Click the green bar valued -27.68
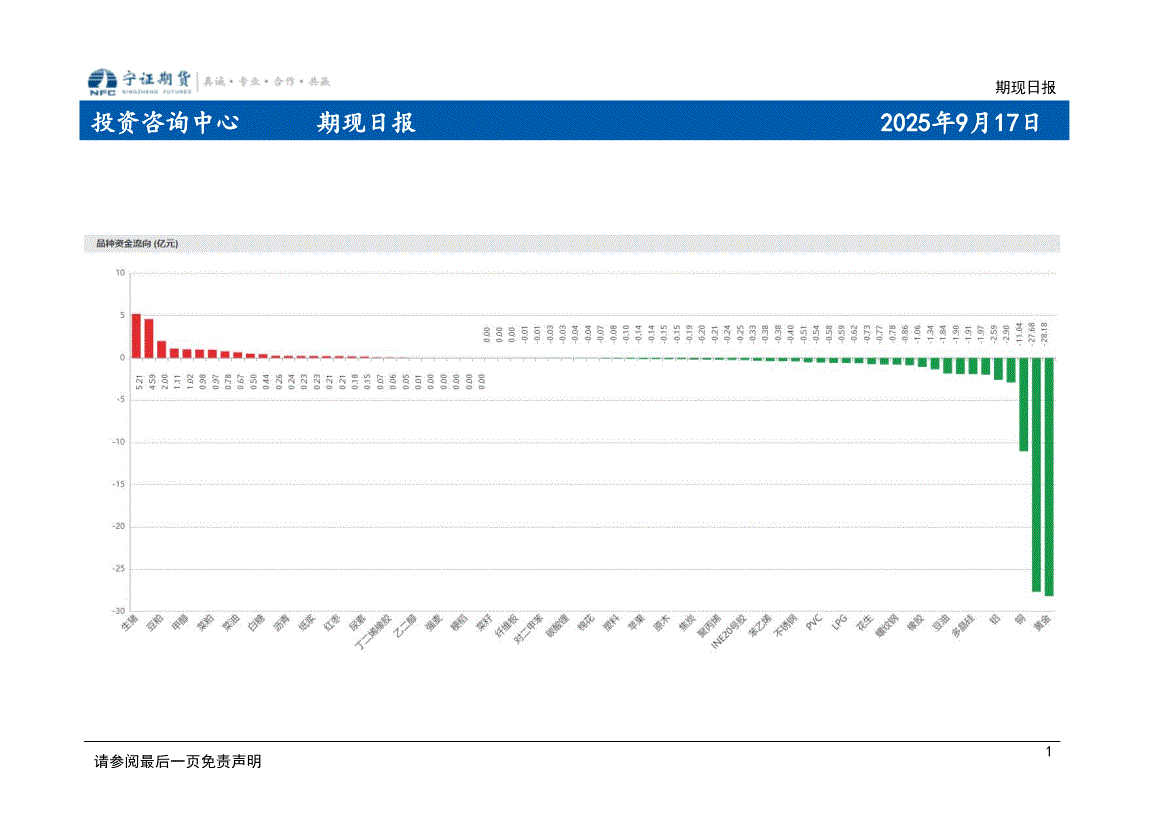Screen dimensions: 1169x827 tap(1036, 474)
